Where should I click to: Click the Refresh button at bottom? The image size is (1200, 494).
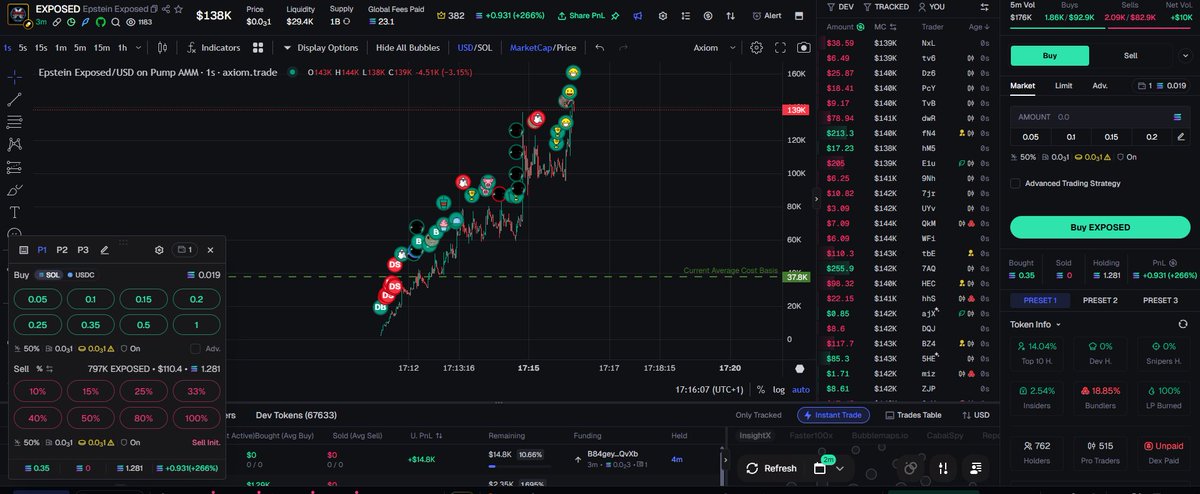772,468
